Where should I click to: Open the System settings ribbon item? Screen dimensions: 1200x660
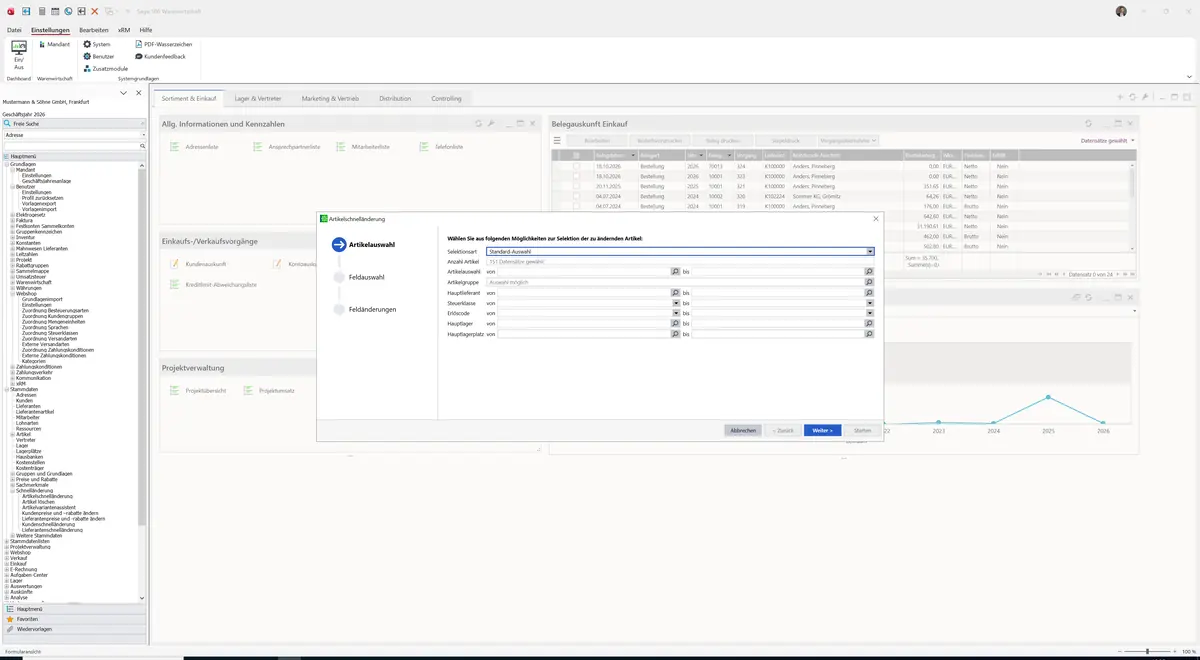point(97,44)
